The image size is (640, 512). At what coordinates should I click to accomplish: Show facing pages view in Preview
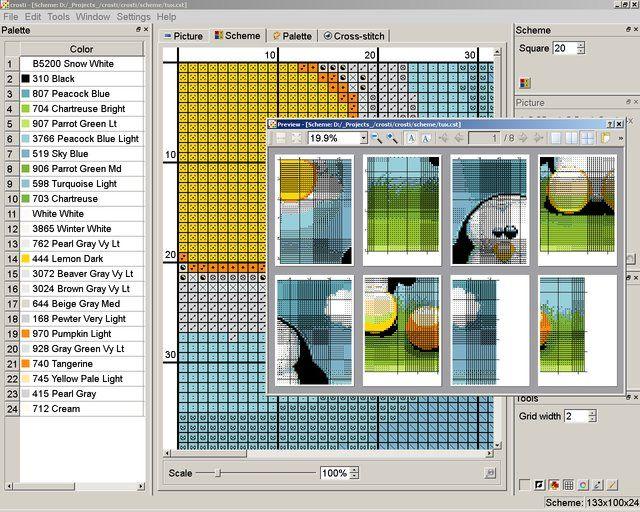[571, 138]
